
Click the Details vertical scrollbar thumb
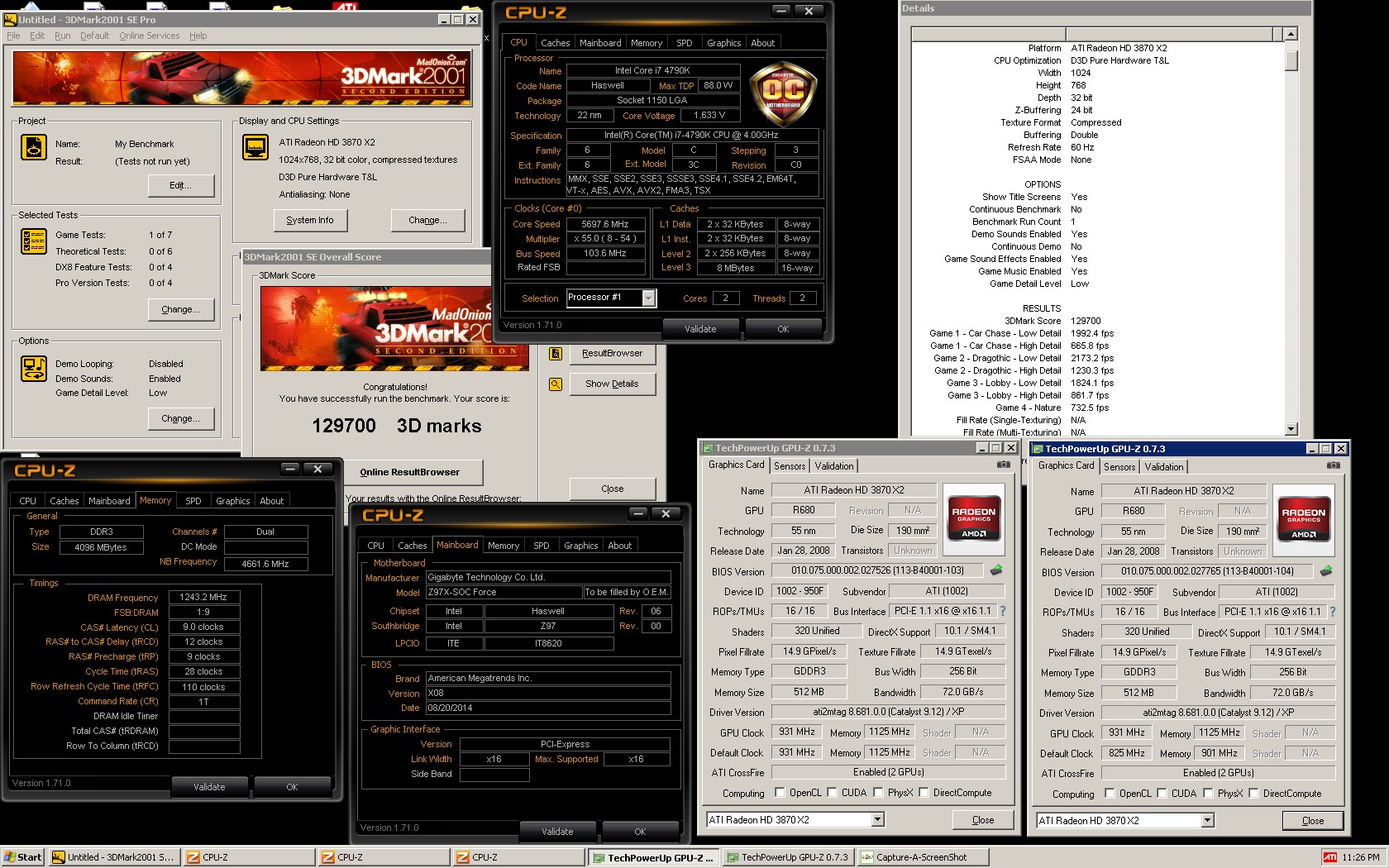pyautogui.click(x=1291, y=60)
